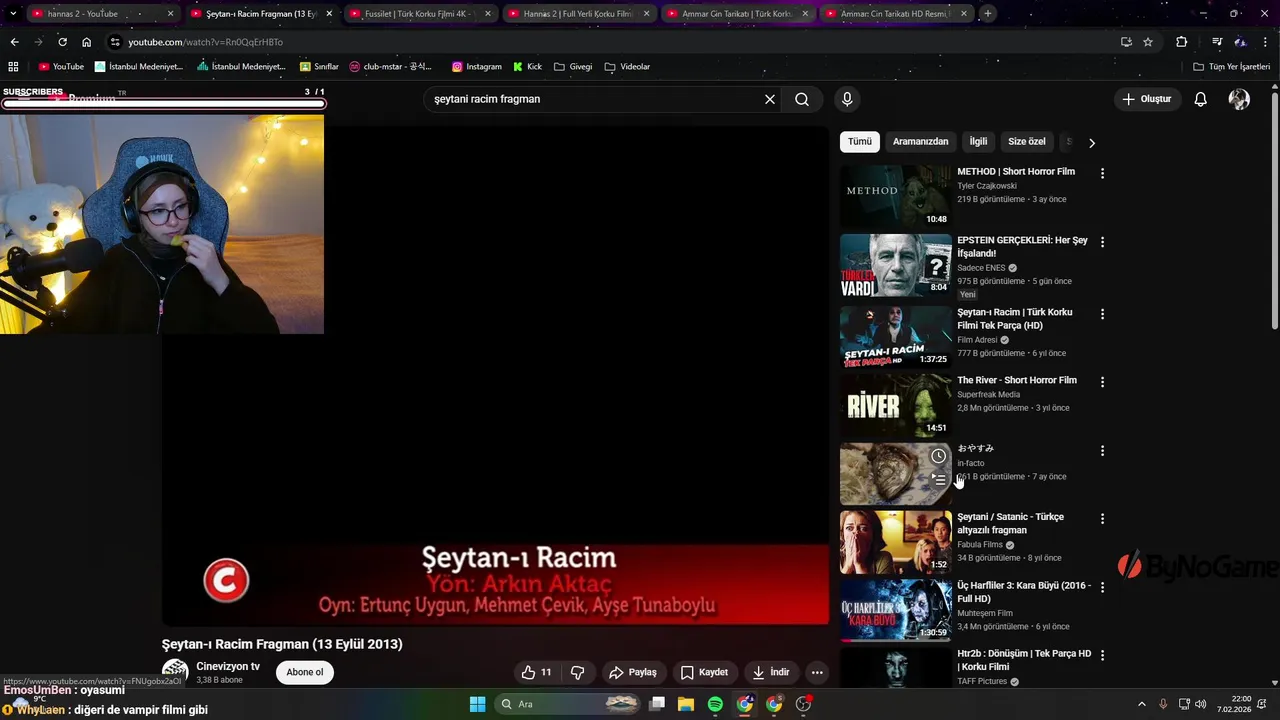This screenshot has width=1280, height=720.
Task: Start voice search with the microphone icon
Action: click(847, 99)
